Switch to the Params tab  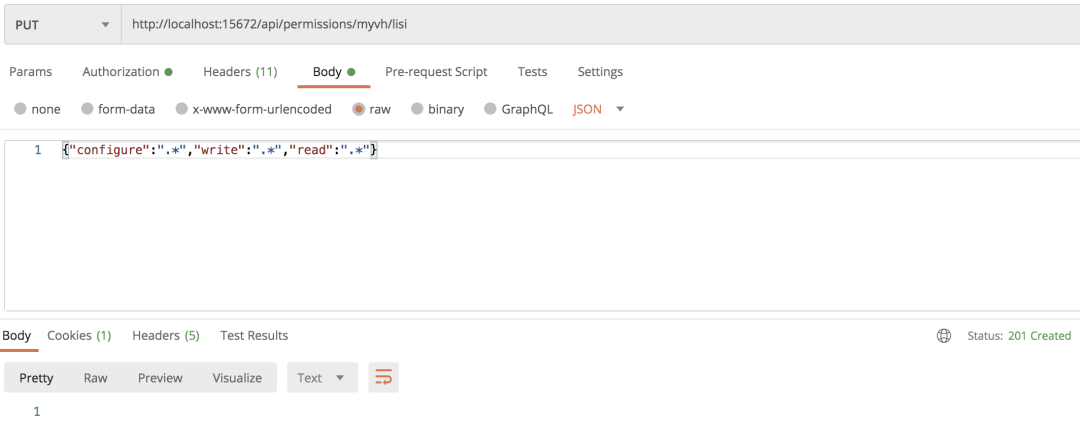[30, 72]
